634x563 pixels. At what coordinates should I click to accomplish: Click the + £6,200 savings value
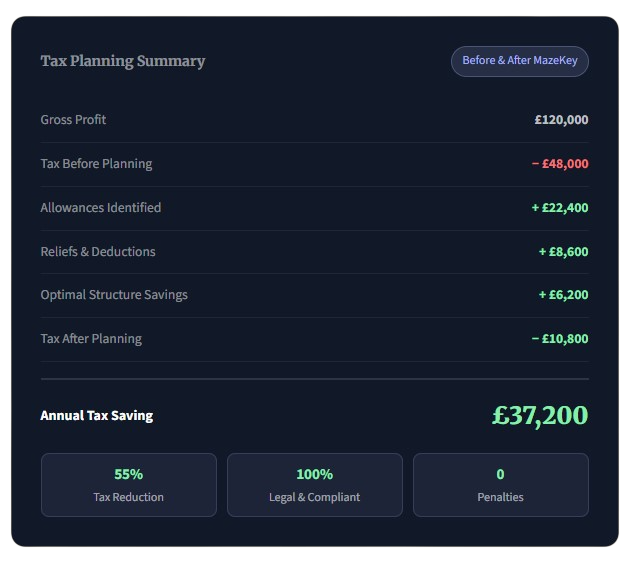pos(563,295)
